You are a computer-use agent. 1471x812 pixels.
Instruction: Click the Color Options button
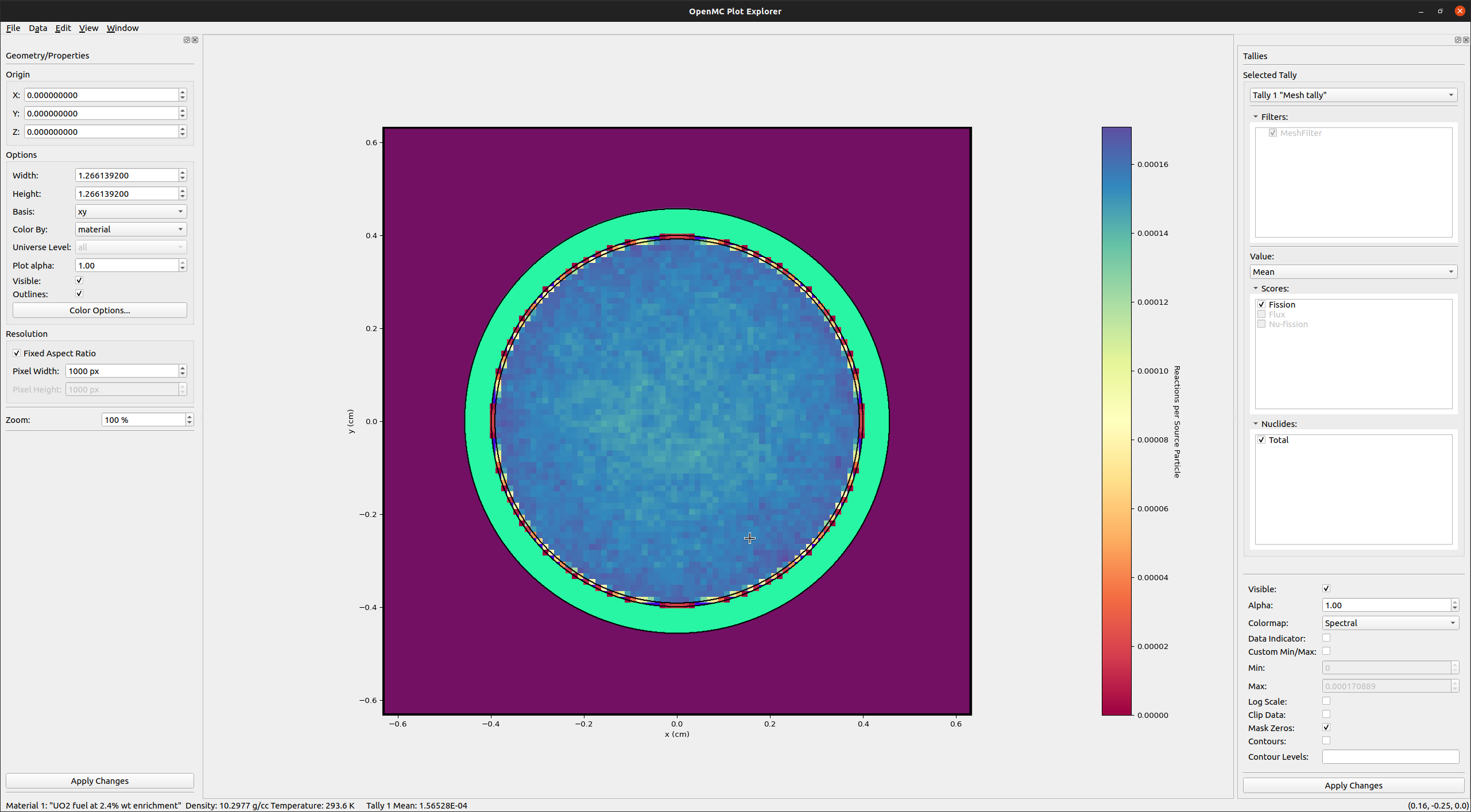coord(99,310)
